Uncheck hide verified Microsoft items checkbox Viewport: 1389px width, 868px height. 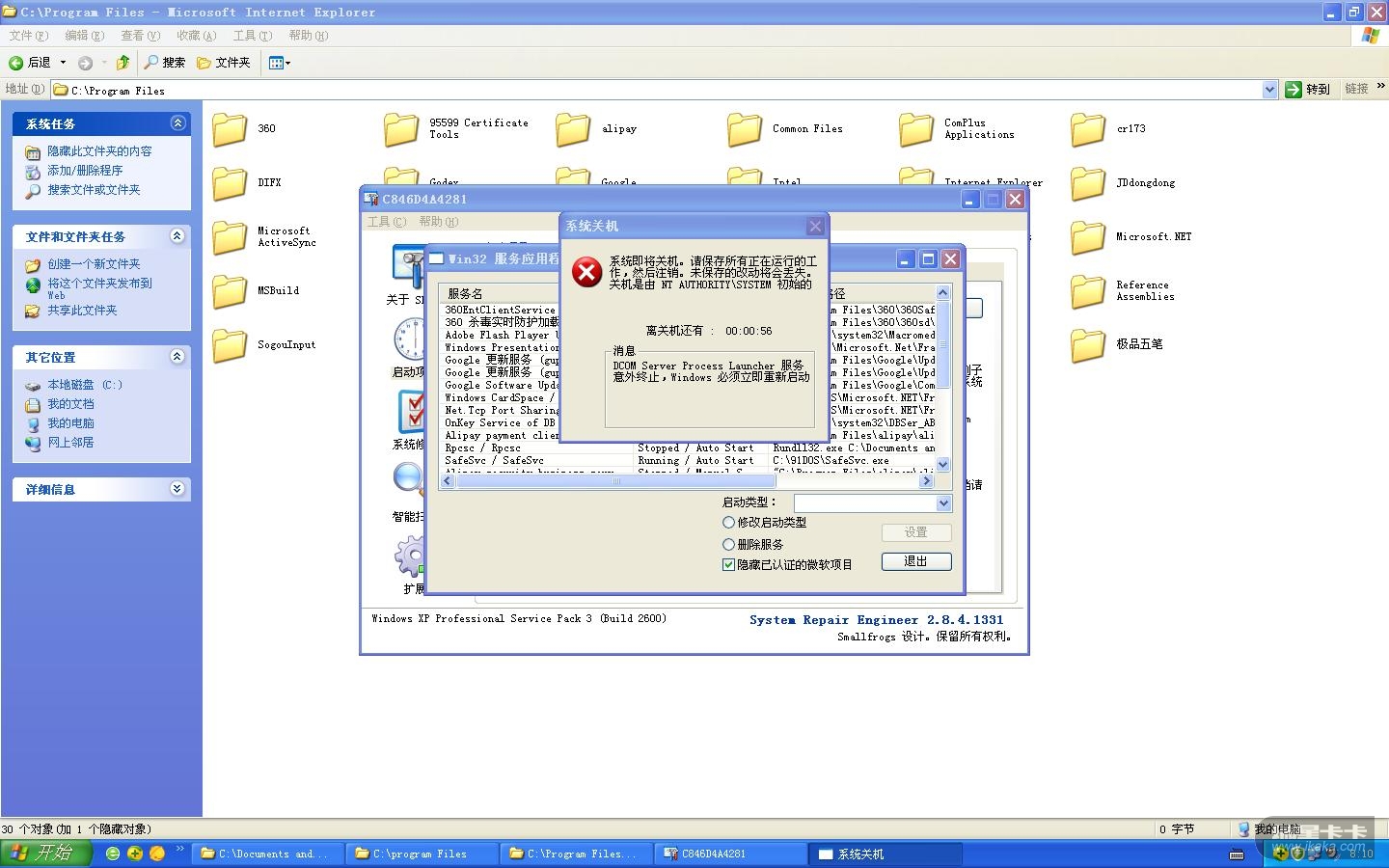[x=729, y=565]
